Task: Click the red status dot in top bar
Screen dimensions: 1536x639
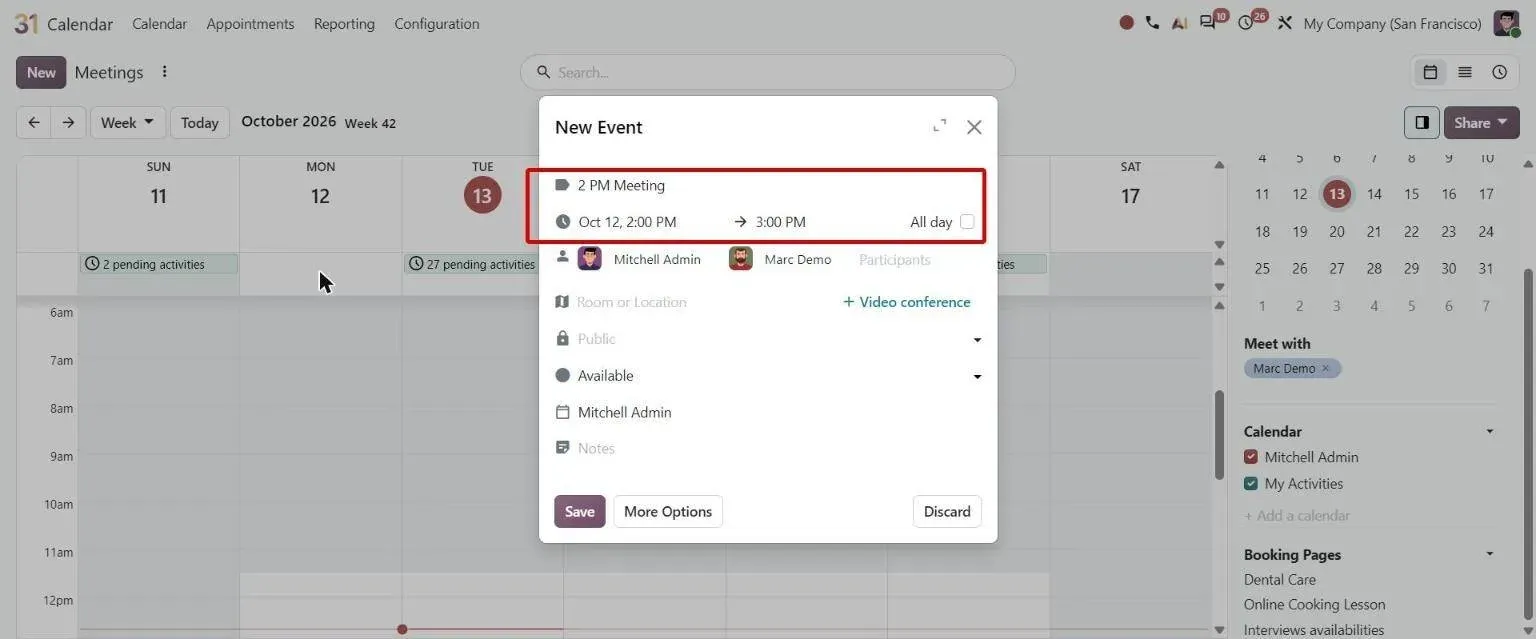Action: point(1126,23)
